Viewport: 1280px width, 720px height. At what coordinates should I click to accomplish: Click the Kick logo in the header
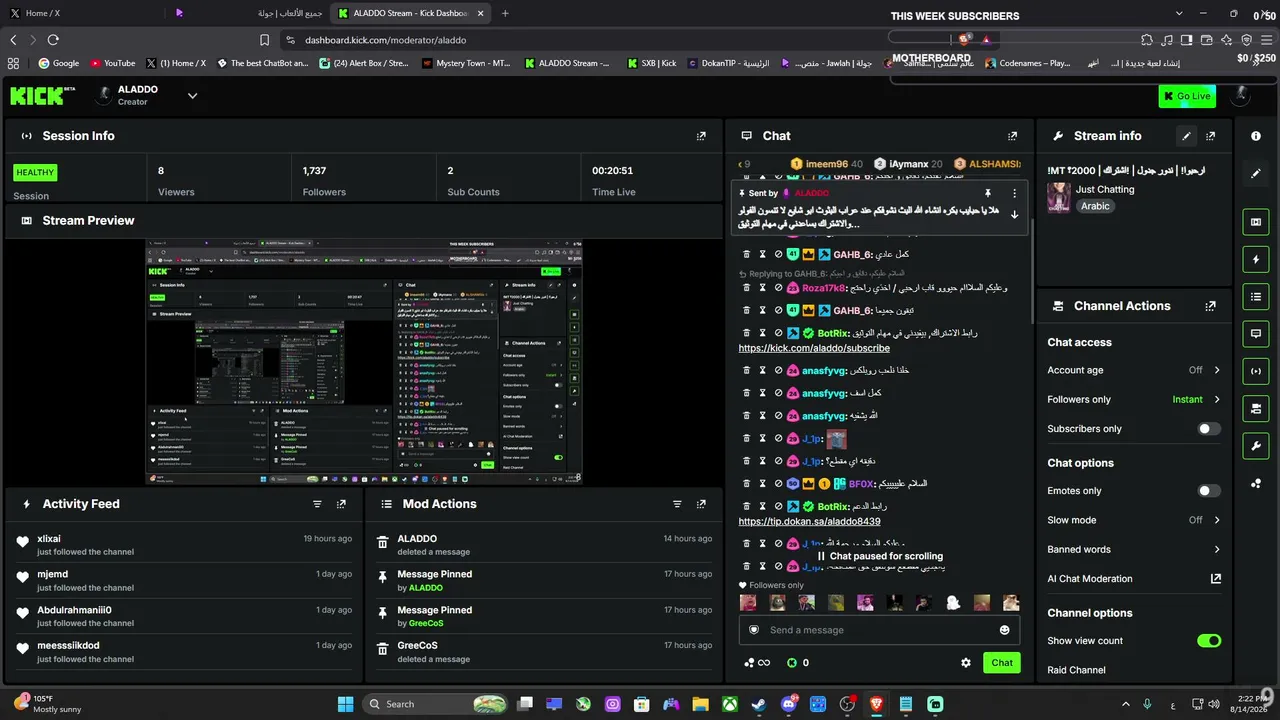42,95
